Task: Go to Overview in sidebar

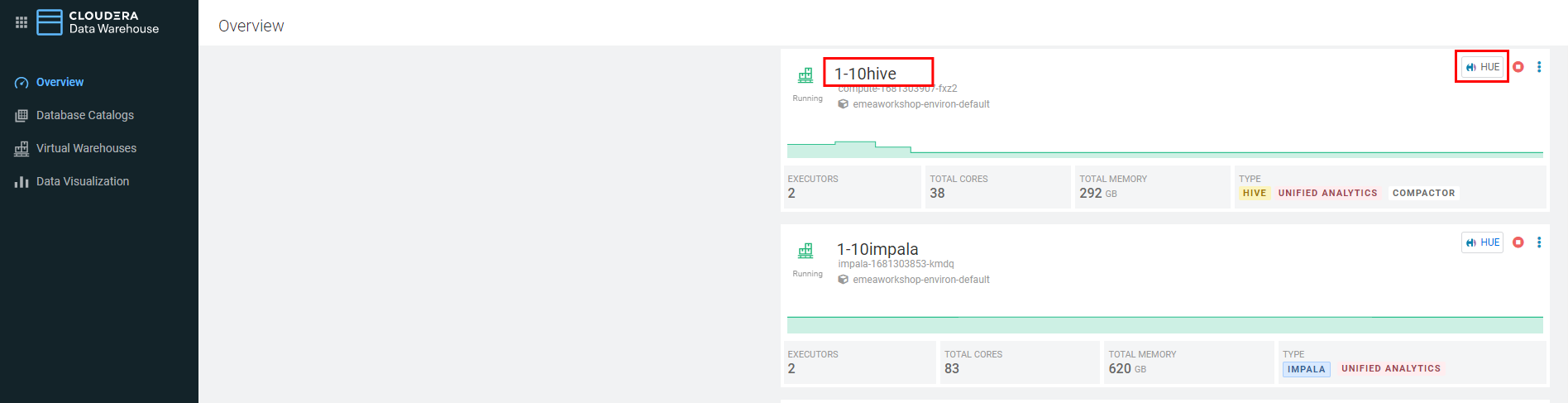Action: click(x=60, y=82)
